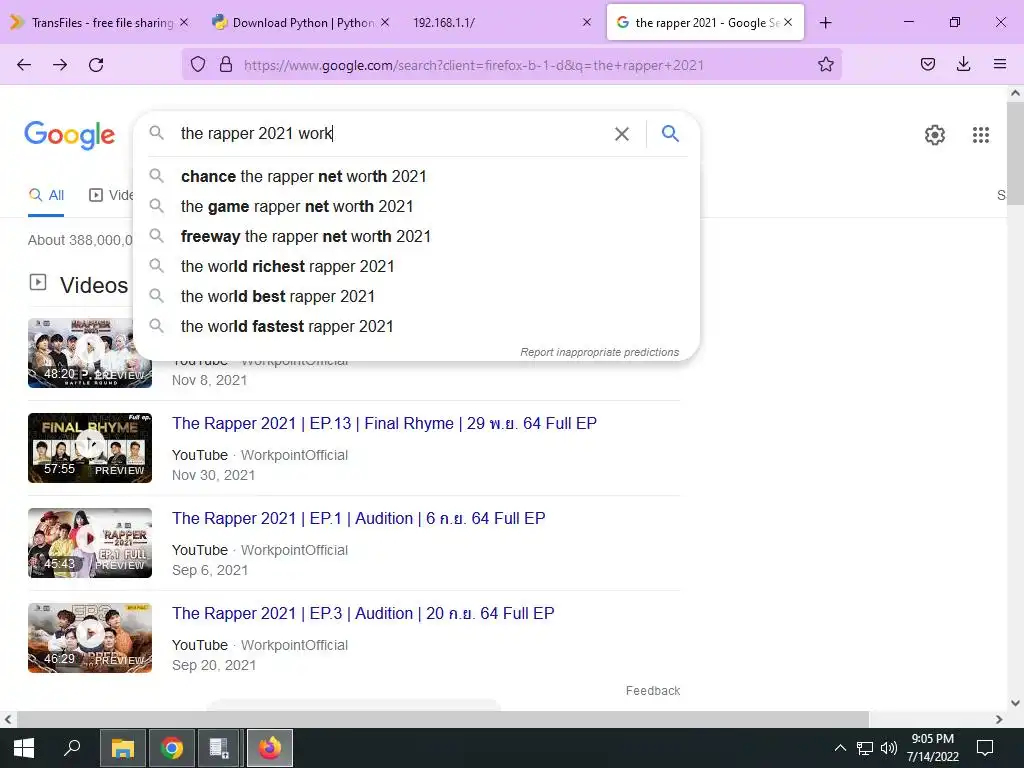View site security padlock info
Screen dimensions: 1024x768
coord(226,64)
